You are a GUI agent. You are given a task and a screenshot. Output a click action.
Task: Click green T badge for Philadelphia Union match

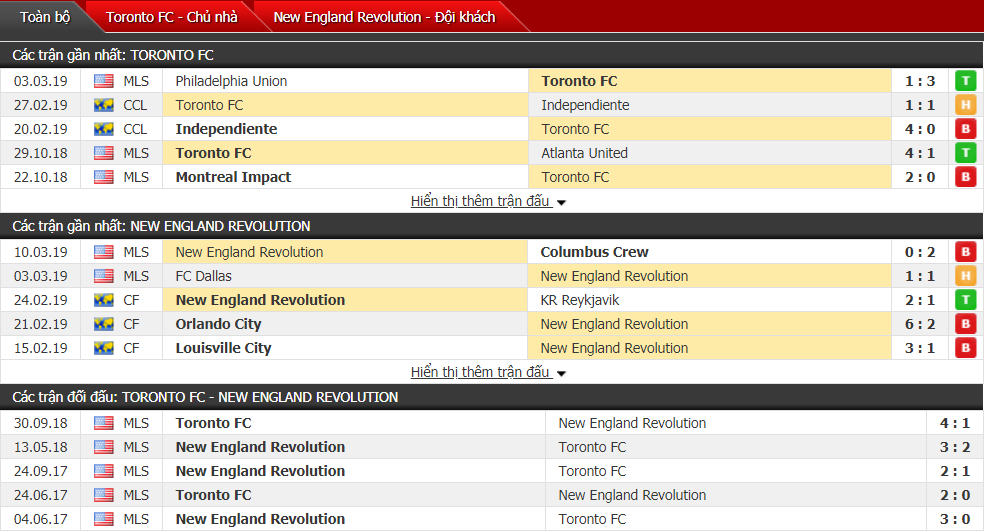[966, 81]
